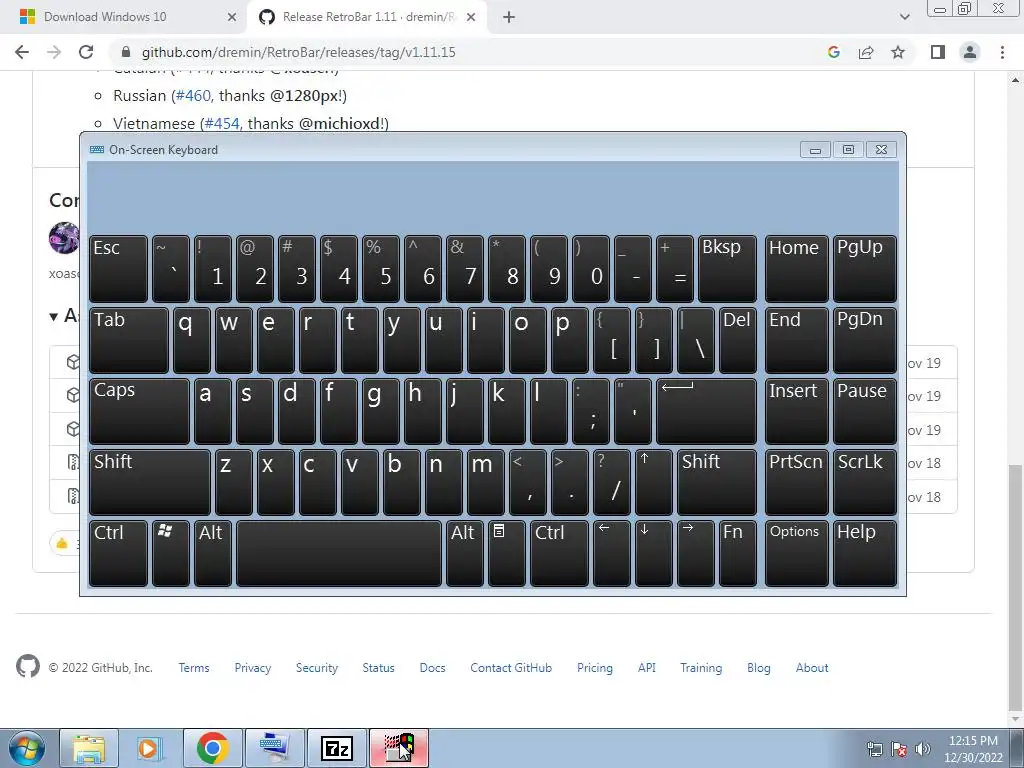Click the Help key on the On-Screen Keyboard
Image resolution: width=1024 pixels, height=768 pixels.
[865, 553]
